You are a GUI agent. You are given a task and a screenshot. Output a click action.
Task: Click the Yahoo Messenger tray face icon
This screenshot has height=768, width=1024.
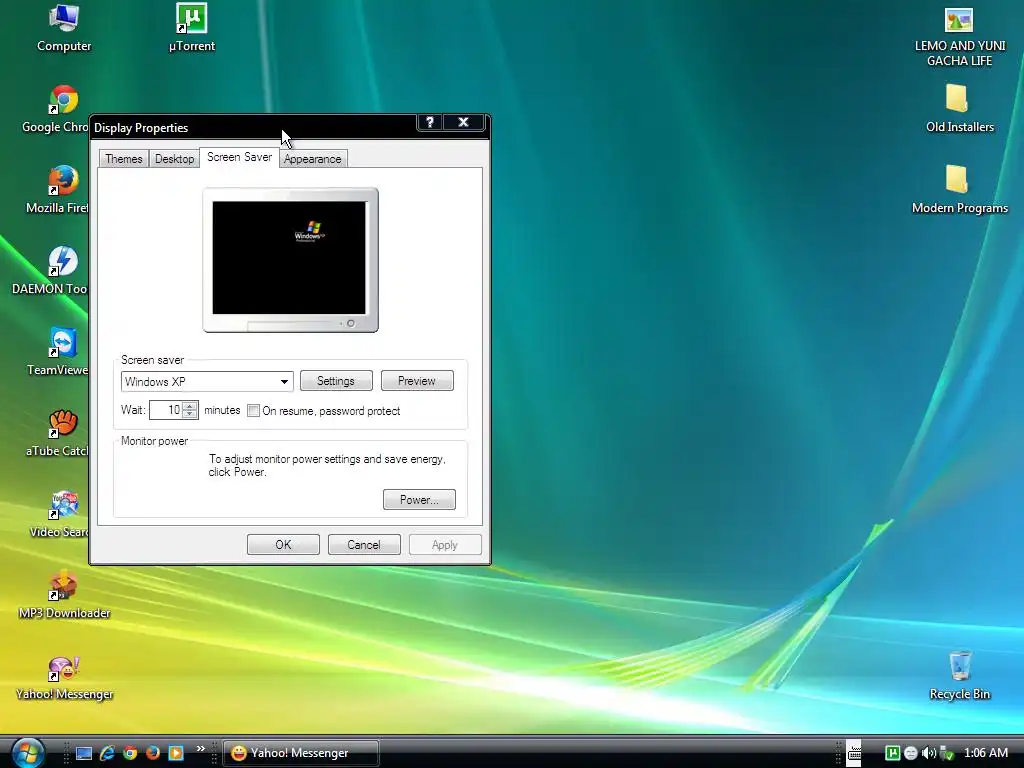pyautogui.click(x=910, y=753)
